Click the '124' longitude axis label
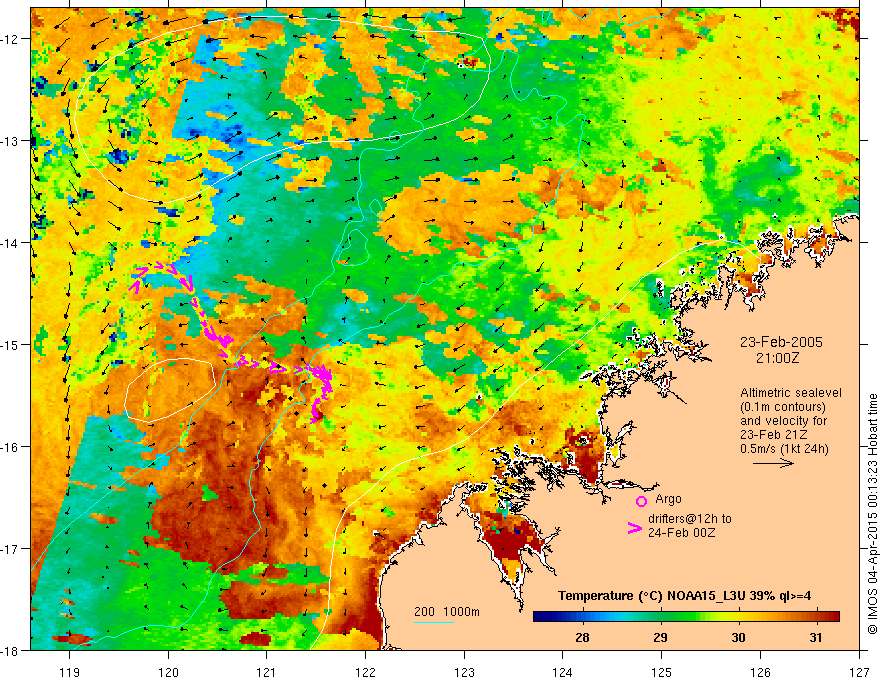880x680 pixels. coord(563,672)
